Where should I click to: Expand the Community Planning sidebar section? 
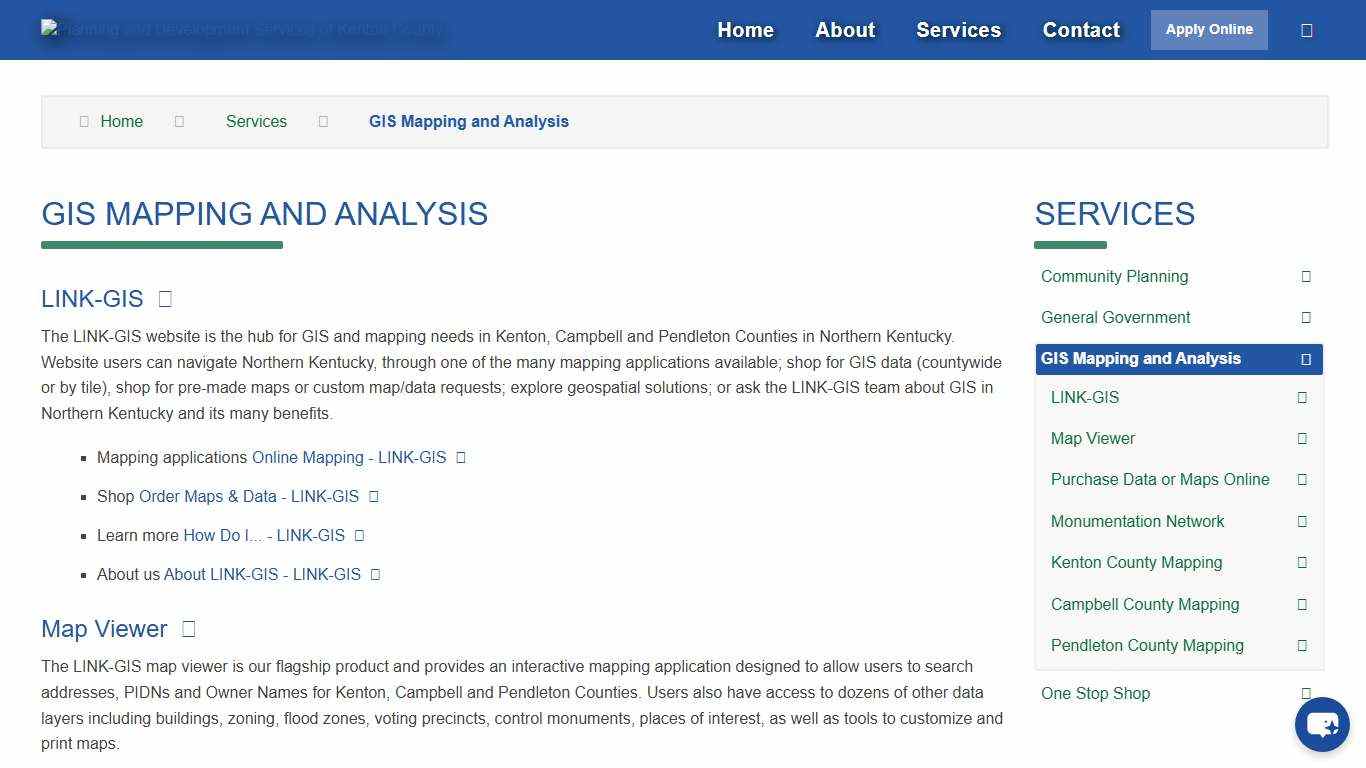[1305, 276]
